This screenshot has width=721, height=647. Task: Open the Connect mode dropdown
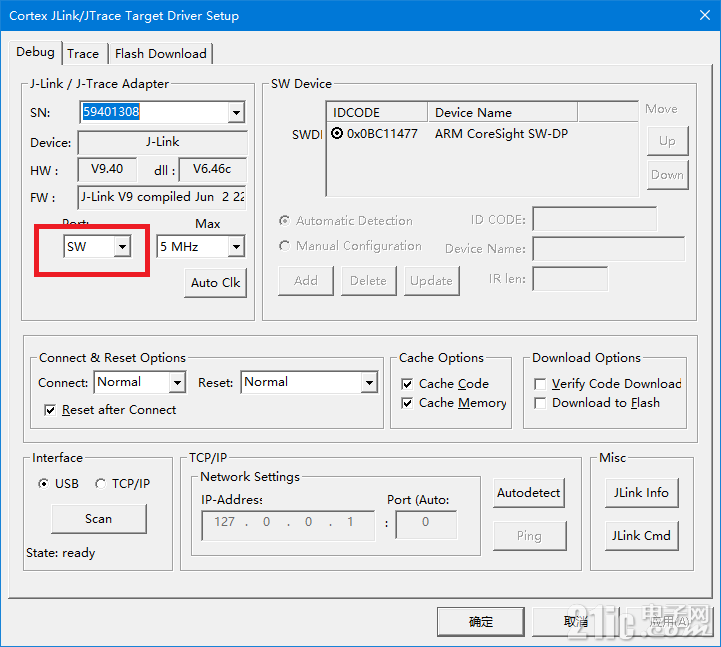point(177,382)
